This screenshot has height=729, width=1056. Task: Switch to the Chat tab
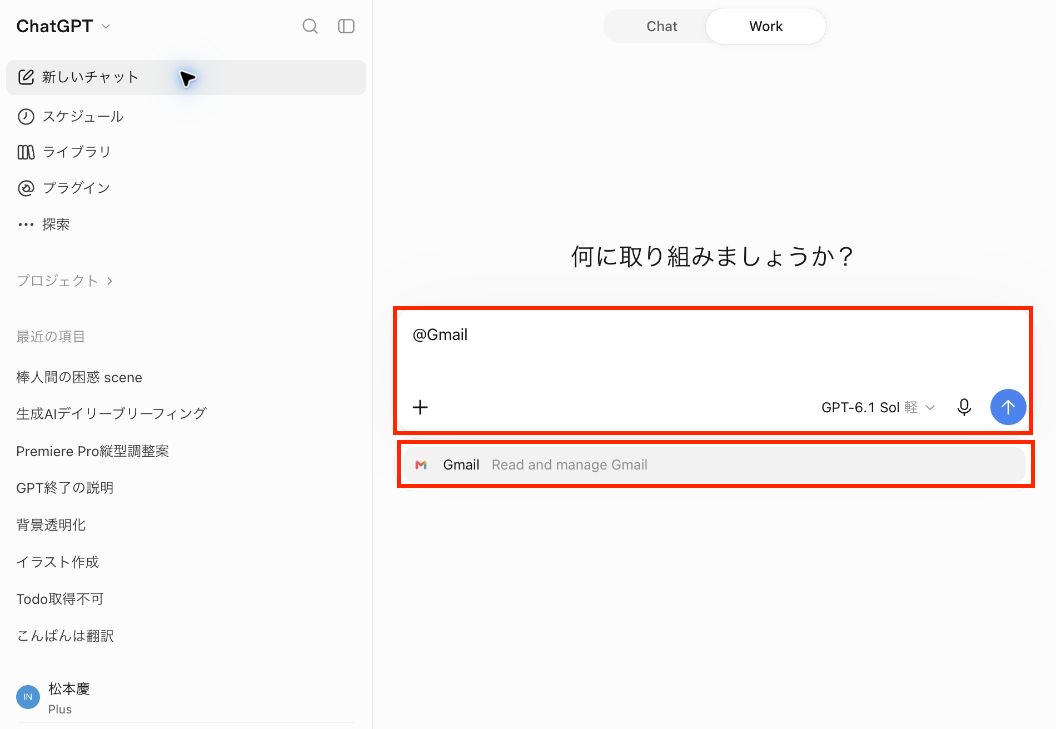click(661, 26)
